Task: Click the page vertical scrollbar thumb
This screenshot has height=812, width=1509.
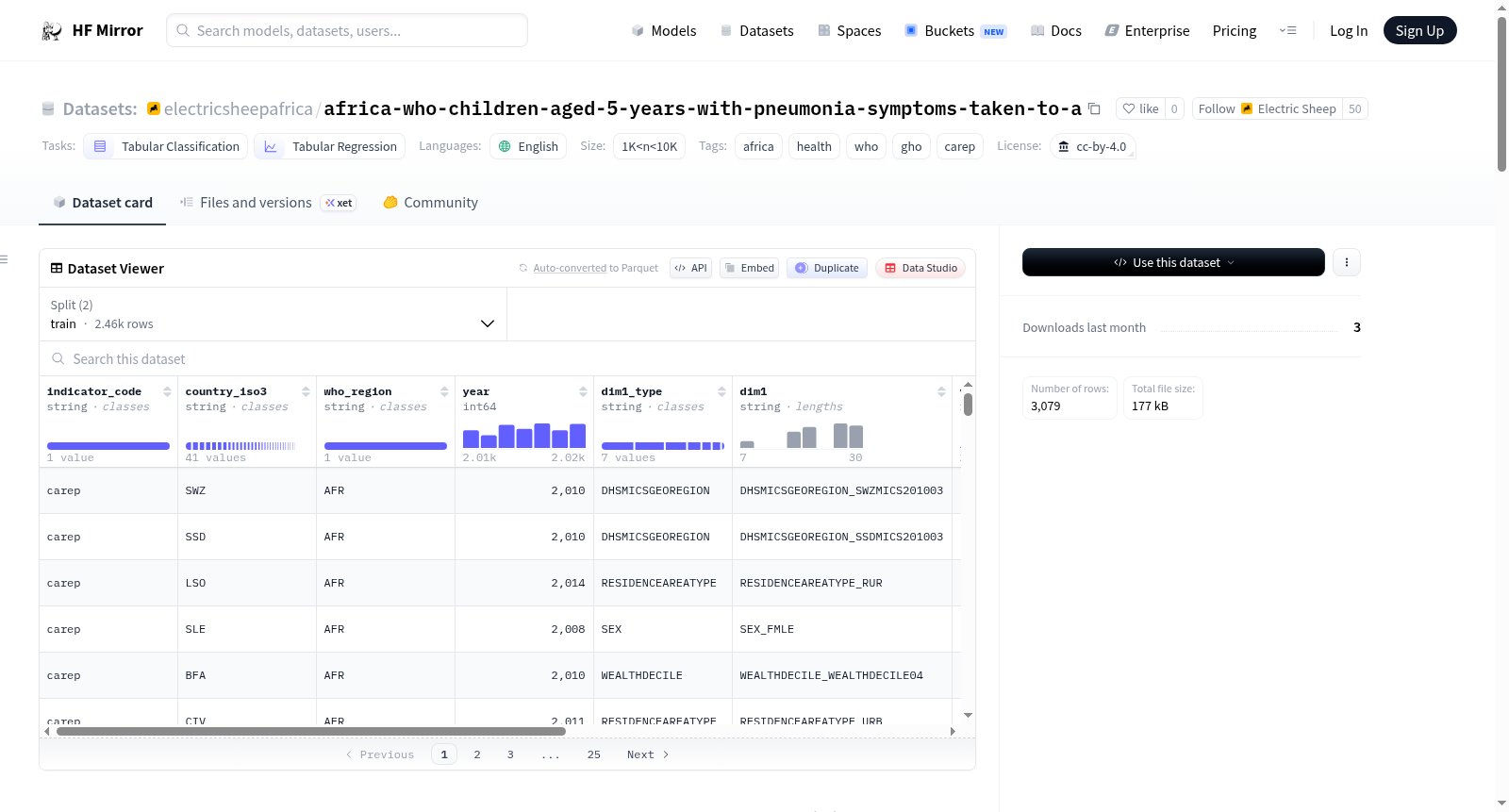Action: pyautogui.click(x=1501, y=94)
